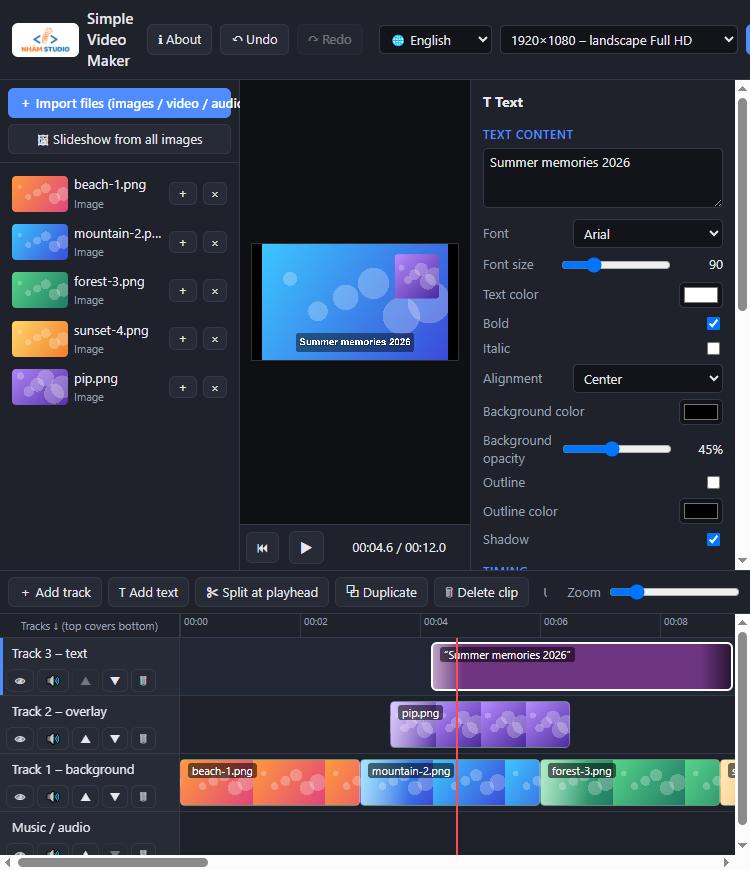This screenshot has height=870, width=750.
Task: Add pip.png to the timeline
Action: click(x=183, y=388)
